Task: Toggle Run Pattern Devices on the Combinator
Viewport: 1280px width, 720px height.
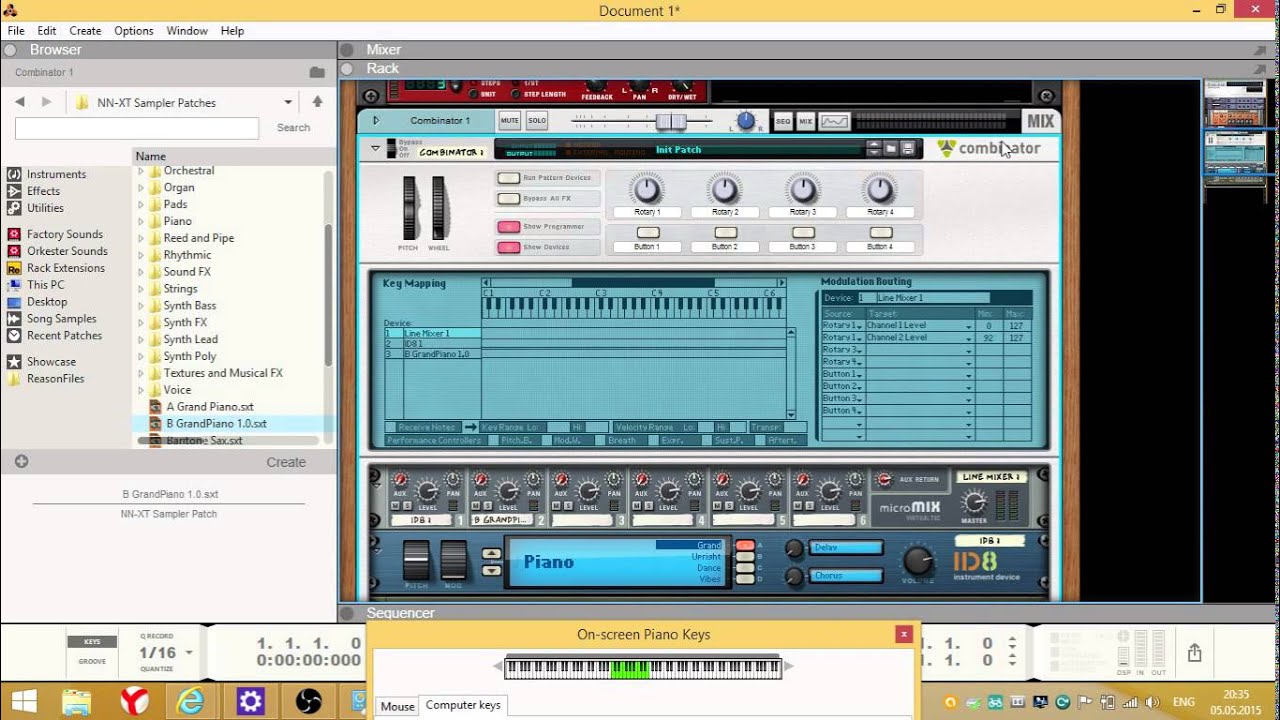Action: (x=509, y=178)
